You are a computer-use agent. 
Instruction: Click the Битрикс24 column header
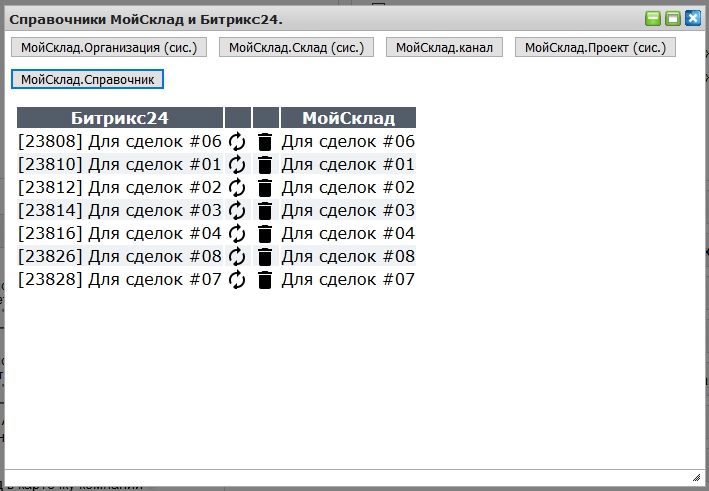pos(120,118)
